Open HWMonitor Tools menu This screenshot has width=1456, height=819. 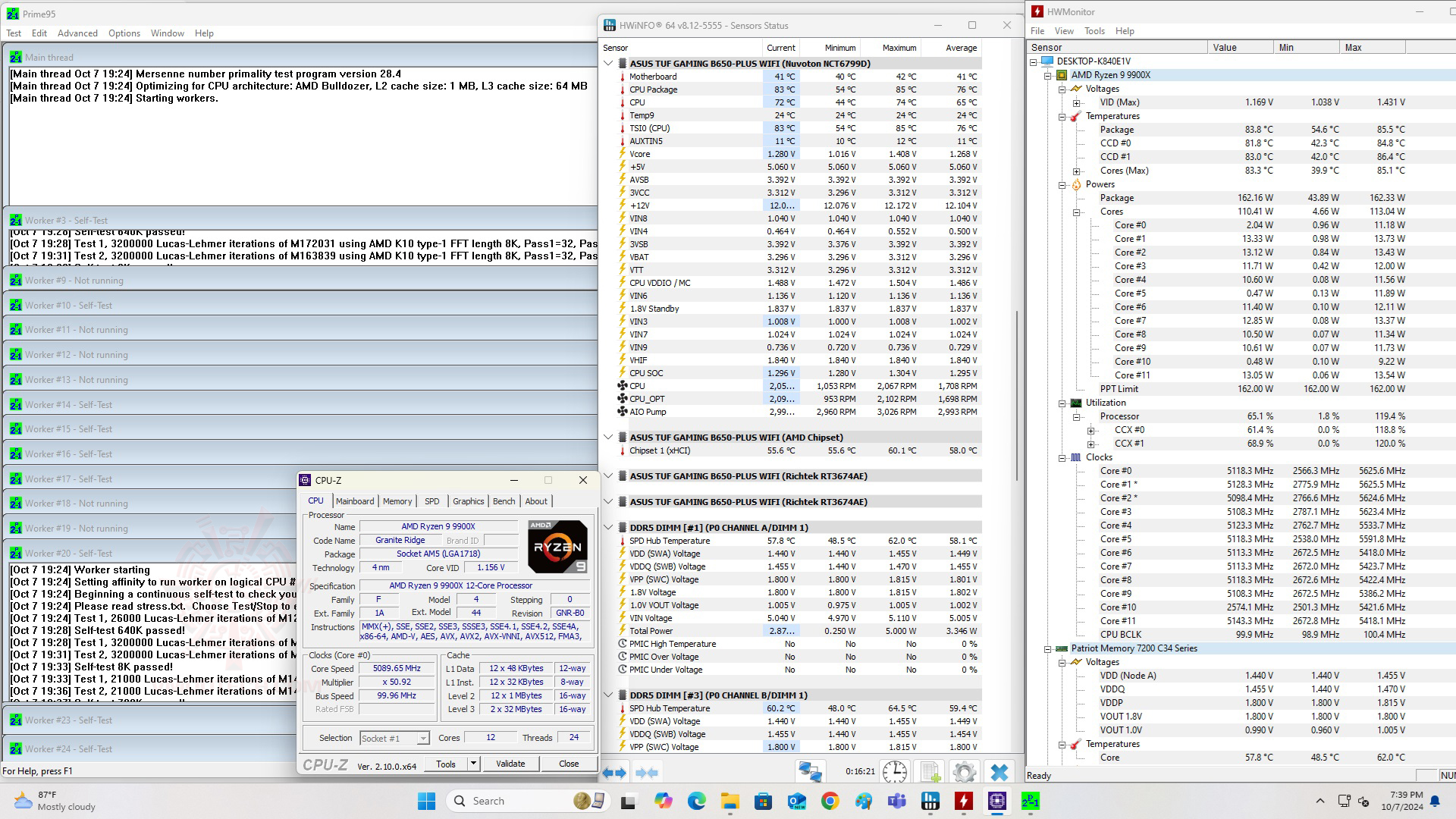1094,31
